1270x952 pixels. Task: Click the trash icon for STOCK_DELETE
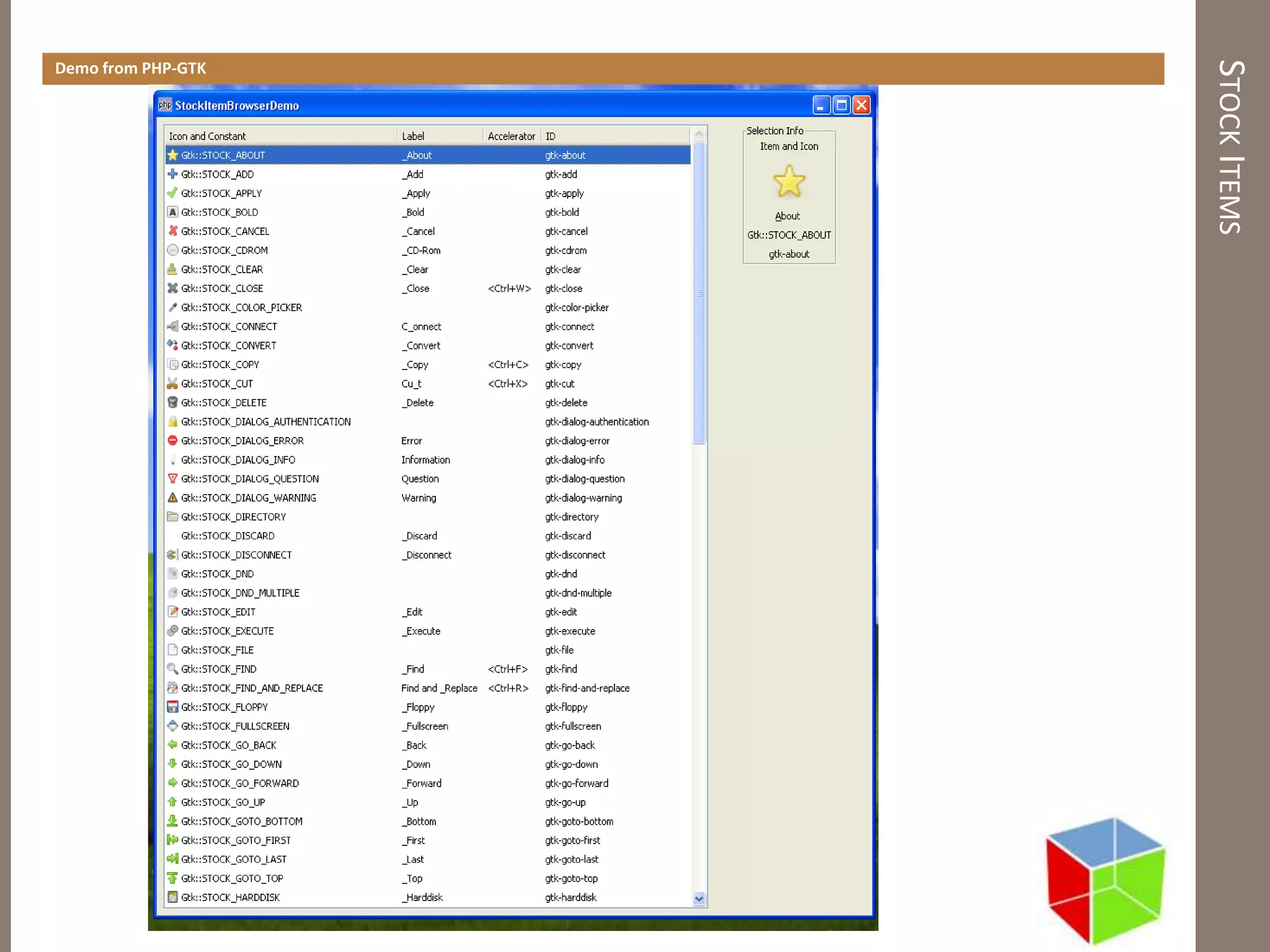tap(172, 402)
